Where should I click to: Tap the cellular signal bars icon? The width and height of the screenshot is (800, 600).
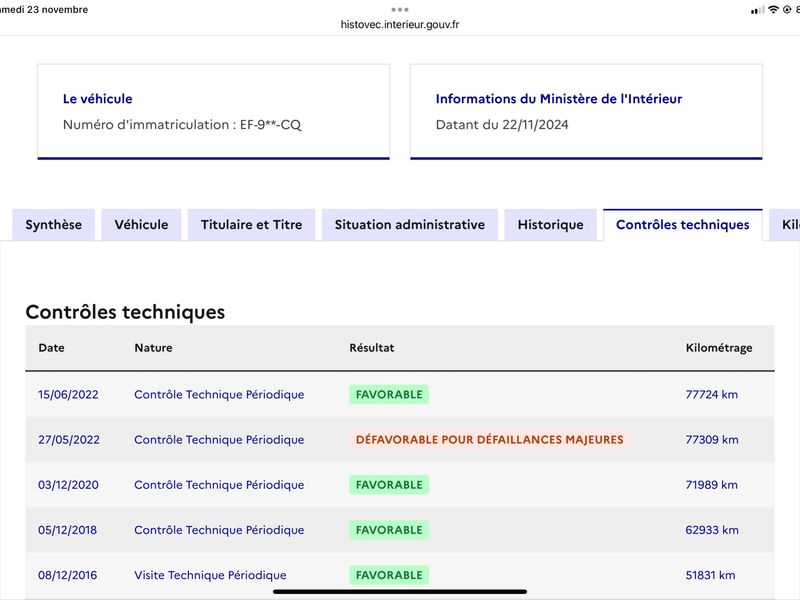(x=758, y=10)
